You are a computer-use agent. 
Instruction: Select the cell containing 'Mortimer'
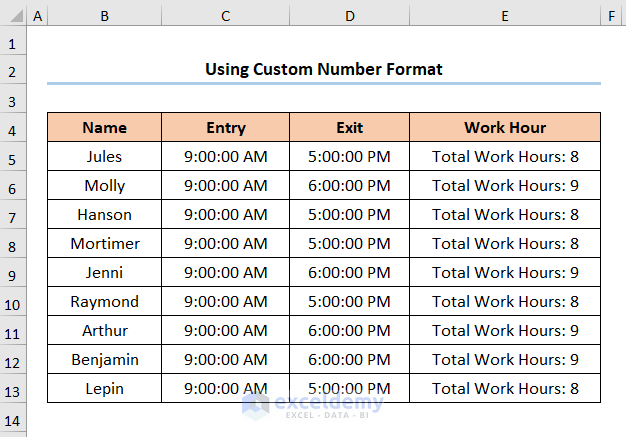click(x=104, y=243)
